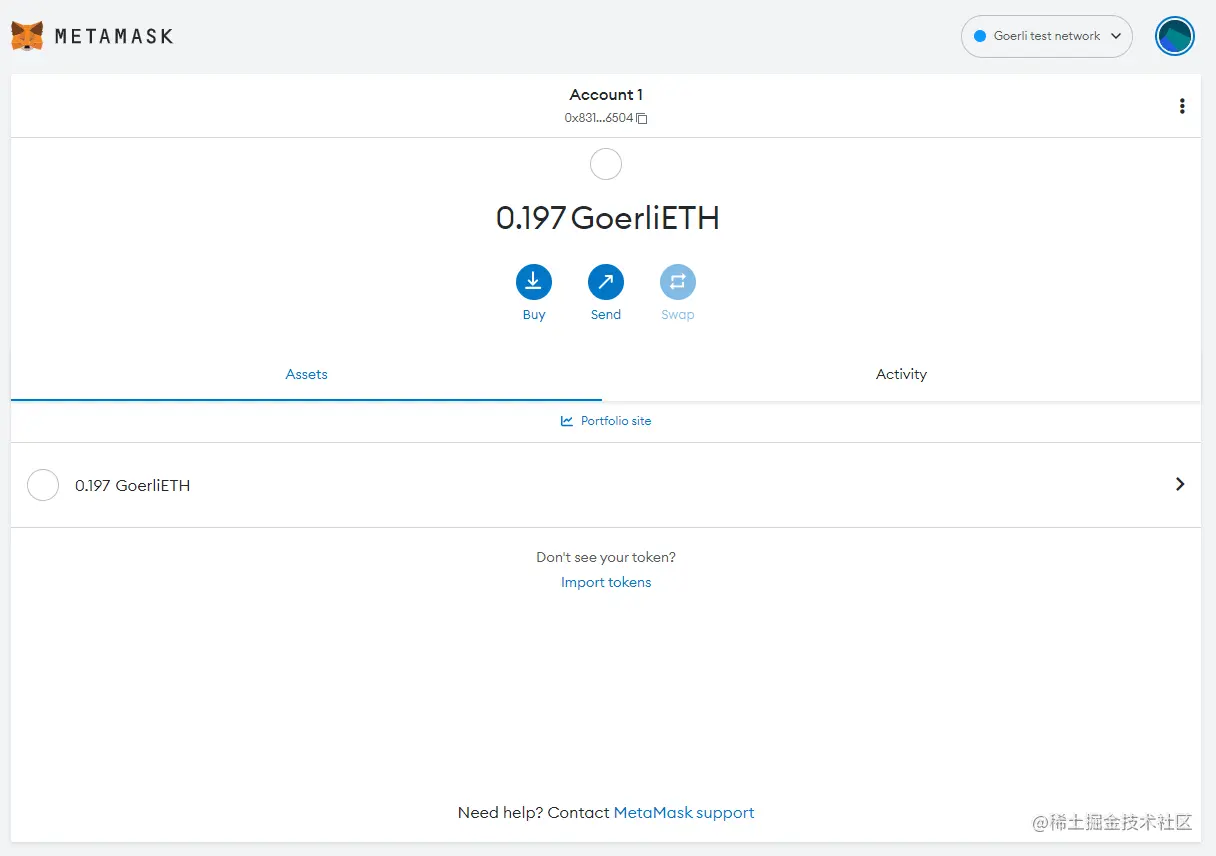
Task: Click the token circle icon in asset row
Action: click(x=43, y=485)
